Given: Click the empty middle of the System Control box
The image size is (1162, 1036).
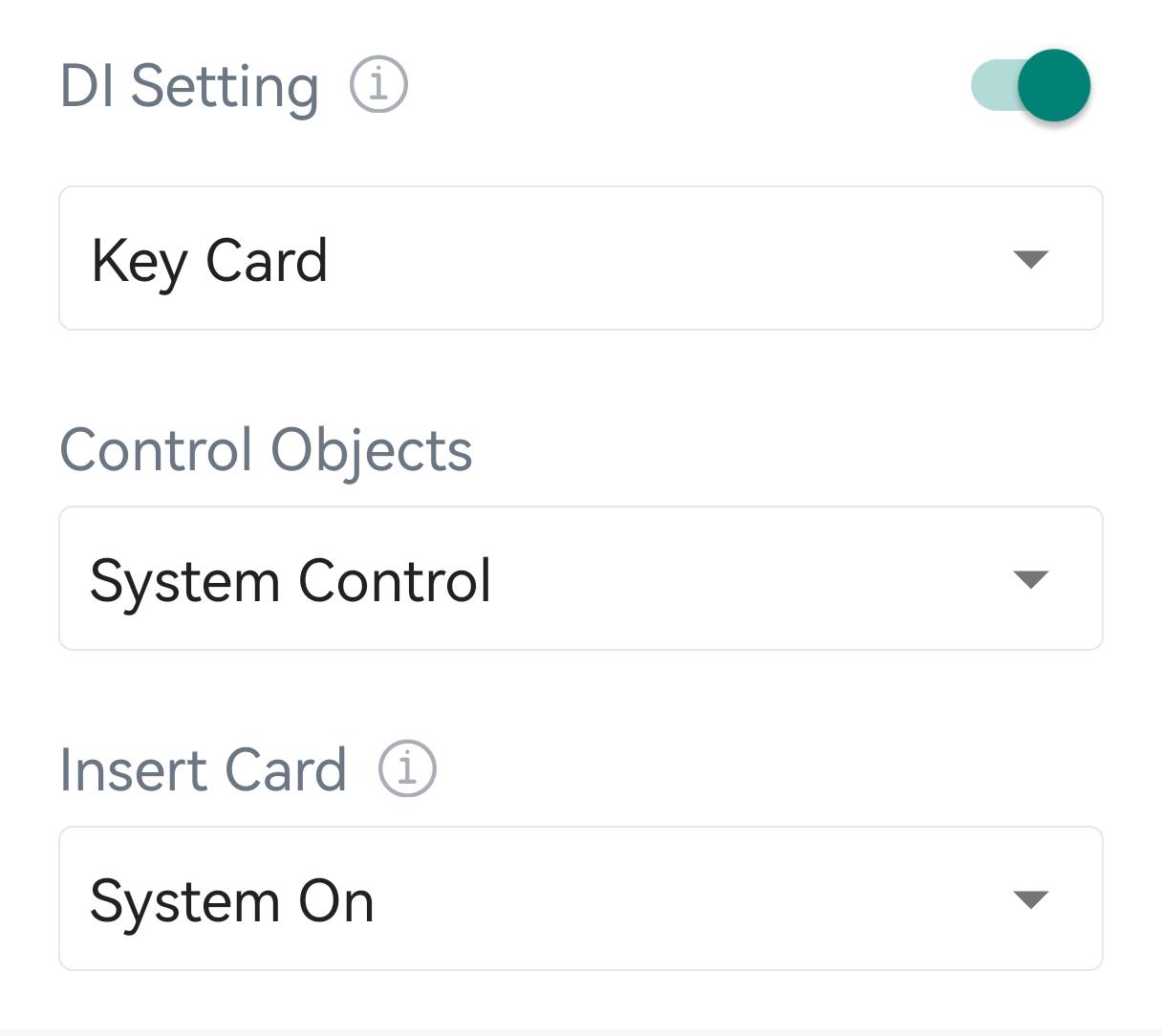Looking at the screenshot, I should pyautogui.click(x=745, y=578).
